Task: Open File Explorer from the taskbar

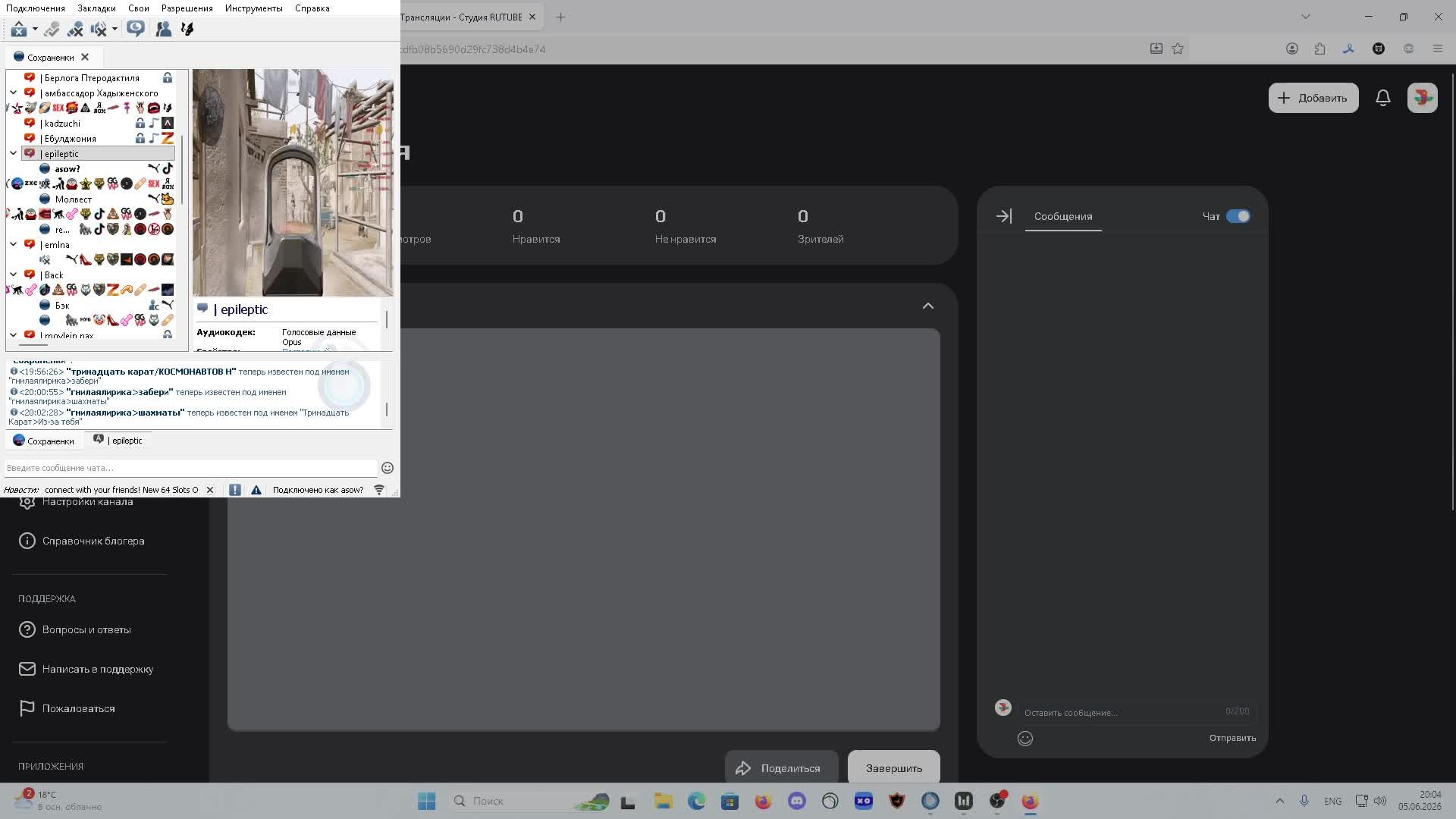Action: pyautogui.click(x=664, y=801)
